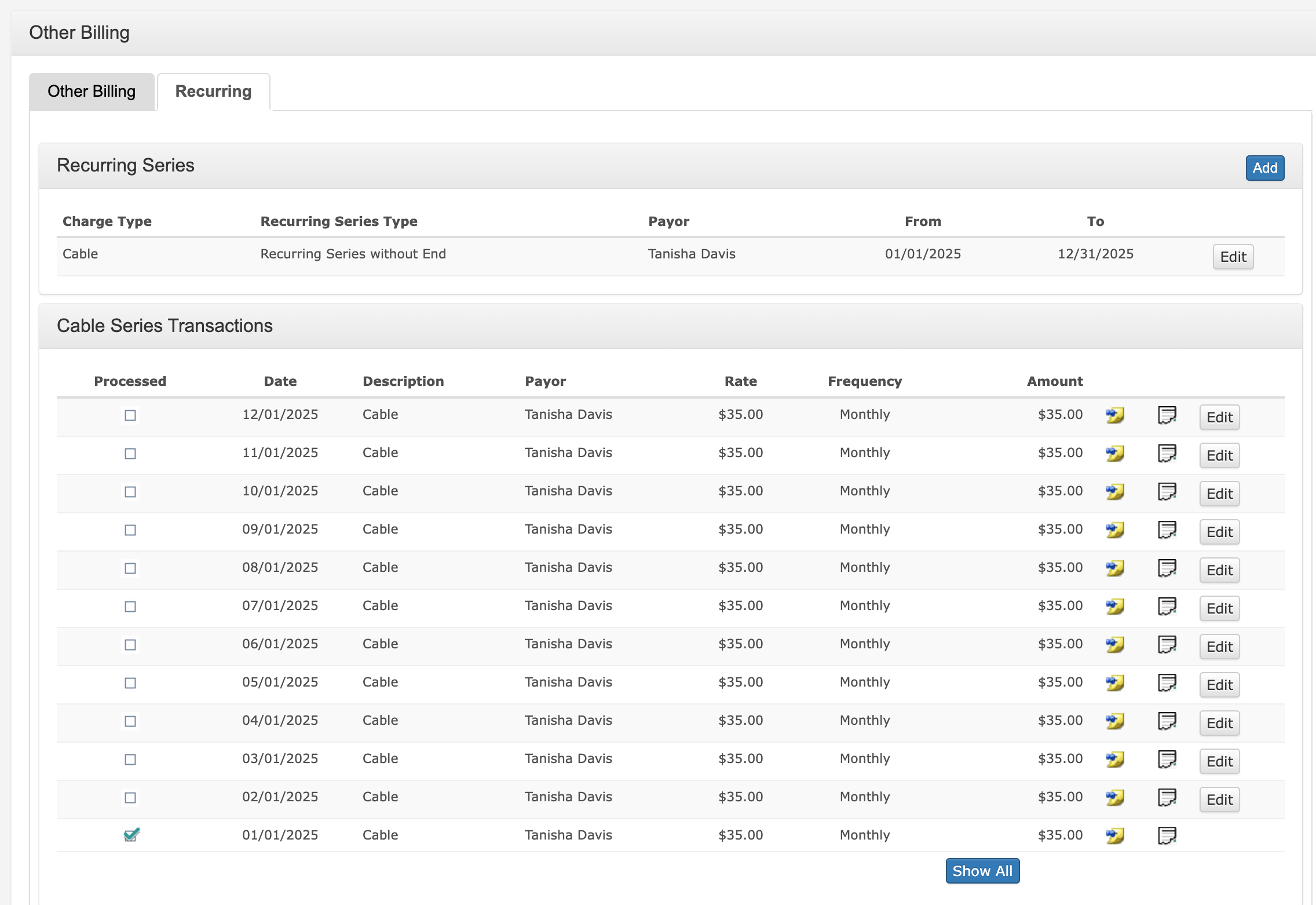View receipt icon on 07/01/2025 row

coord(1167,607)
